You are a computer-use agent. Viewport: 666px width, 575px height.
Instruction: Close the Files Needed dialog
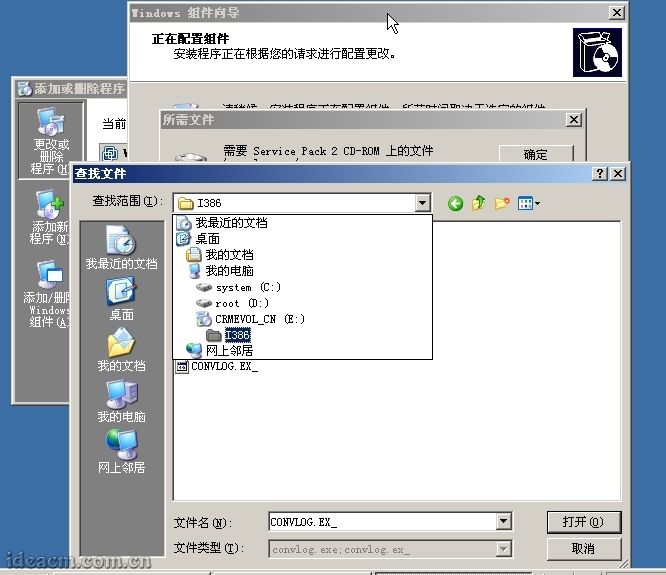pos(573,120)
